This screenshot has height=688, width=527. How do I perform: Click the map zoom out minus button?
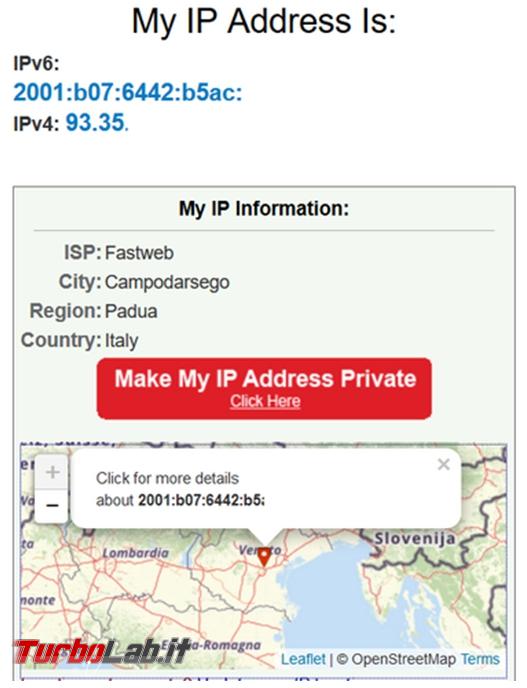pyautogui.click(x=52, y=506)
